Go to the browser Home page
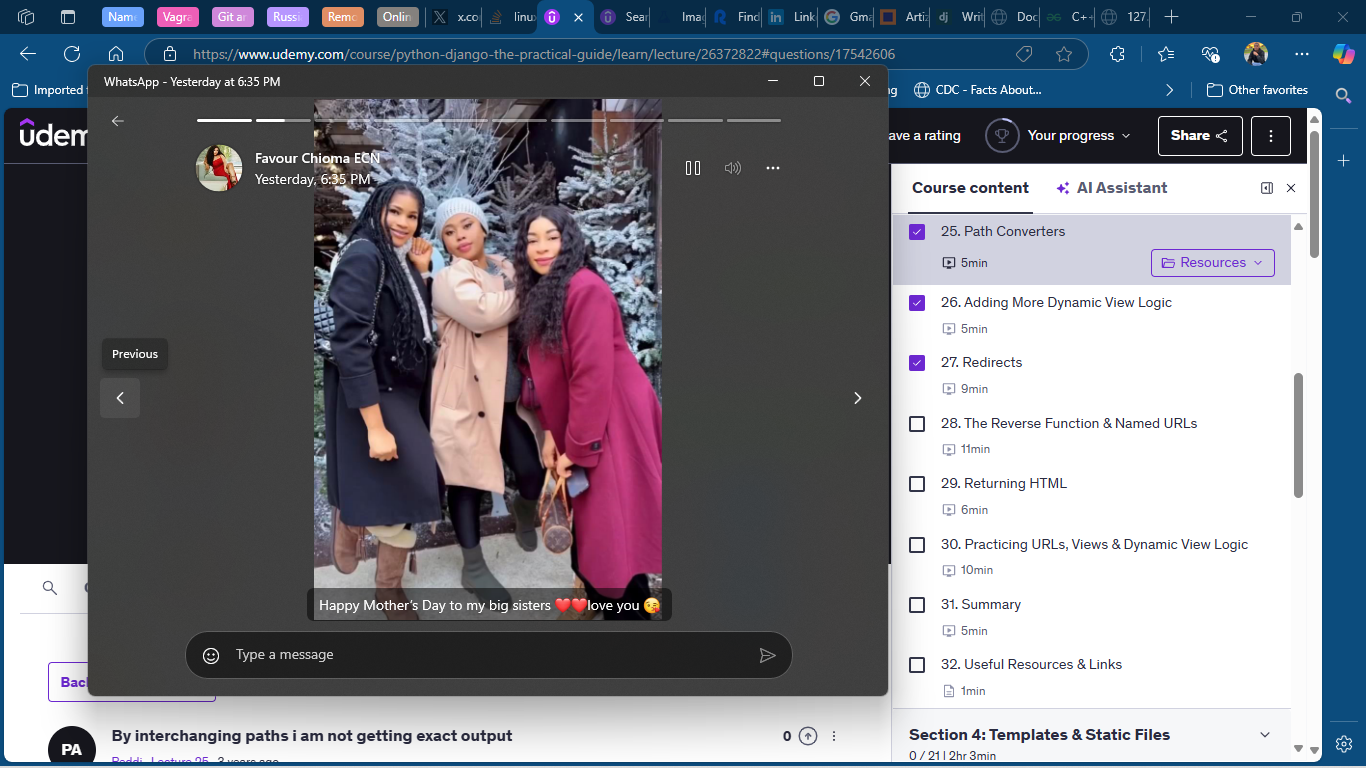 point(116,54)
